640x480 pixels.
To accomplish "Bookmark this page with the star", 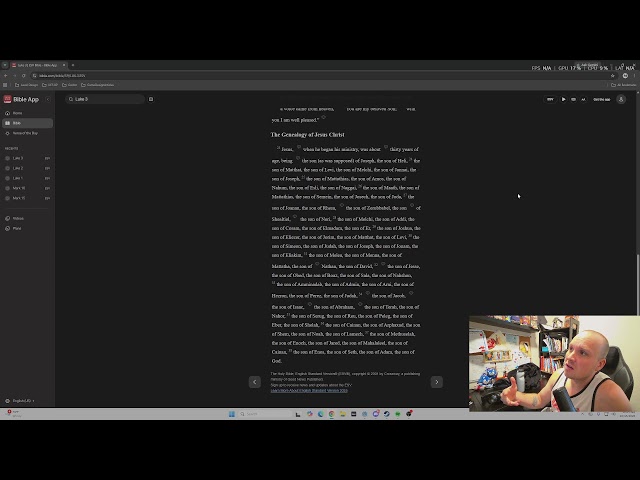I will (612, 76).
